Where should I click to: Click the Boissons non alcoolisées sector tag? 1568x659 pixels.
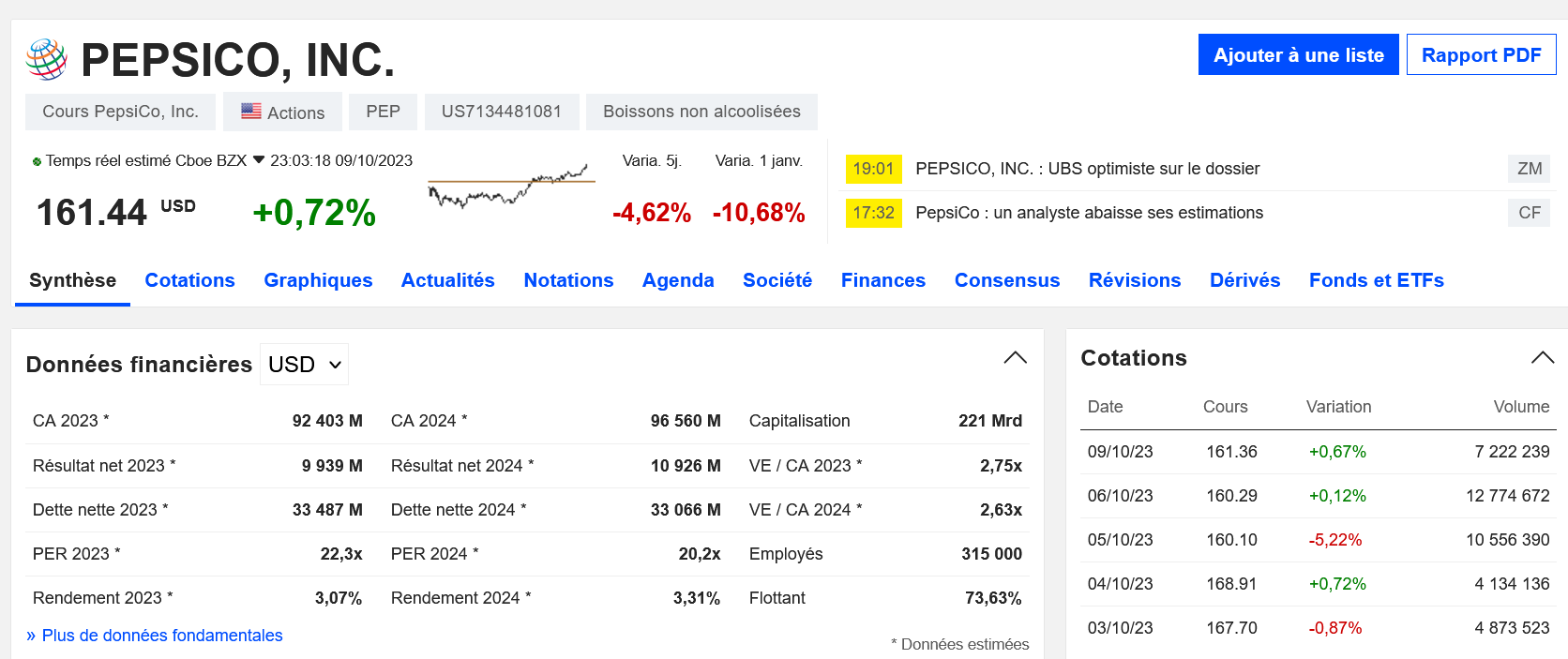[x=701, y=112]
